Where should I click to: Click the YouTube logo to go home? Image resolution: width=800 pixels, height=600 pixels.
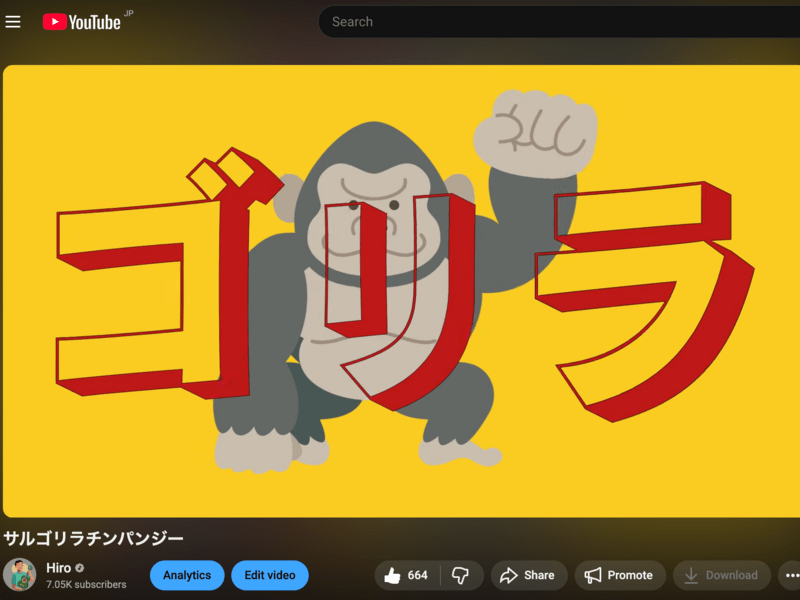pyautogui.click(x=81, y=22)
